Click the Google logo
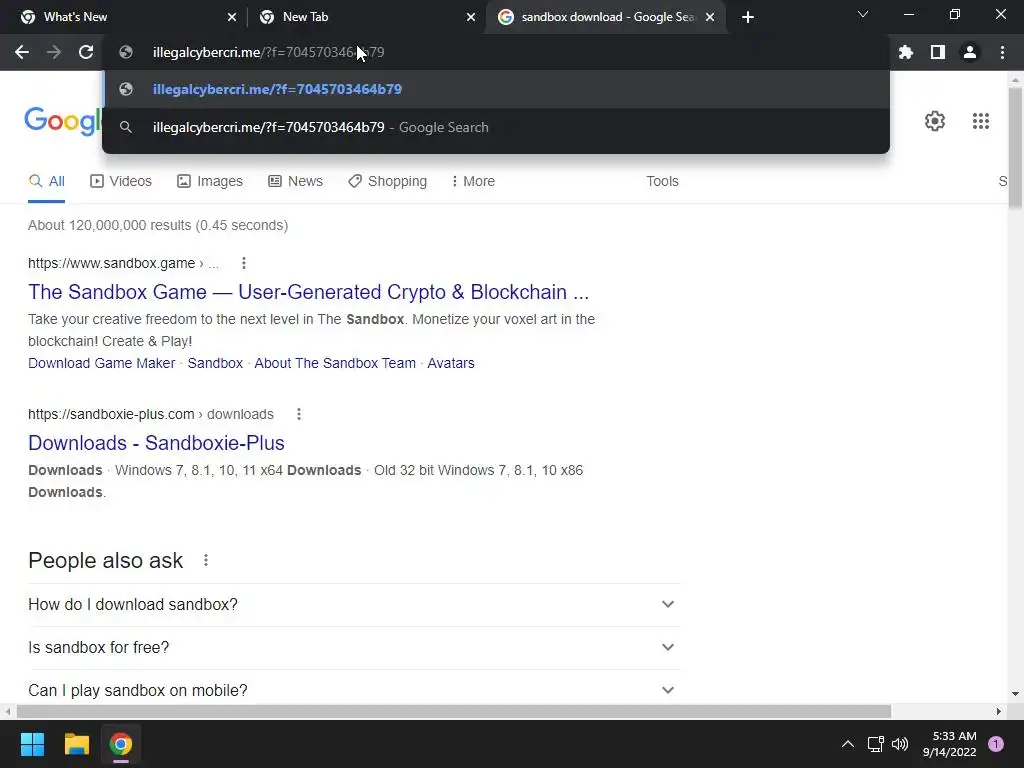Screen dimensions: 1024x768 click(x=63, y=121)
